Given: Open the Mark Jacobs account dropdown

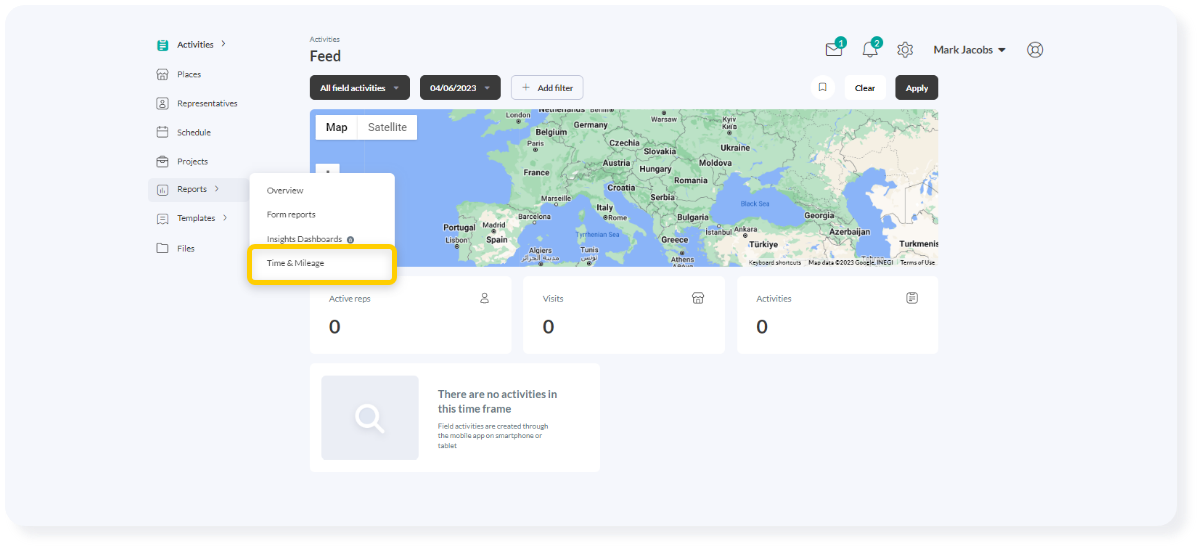Looking at the screenshot, I should [x=969, y=50].
